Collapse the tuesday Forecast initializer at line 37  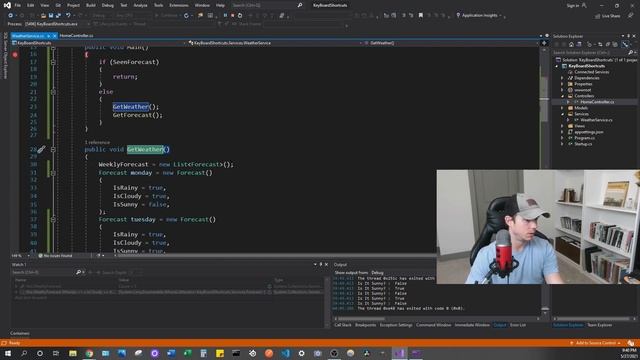click(x=53, y=220)
